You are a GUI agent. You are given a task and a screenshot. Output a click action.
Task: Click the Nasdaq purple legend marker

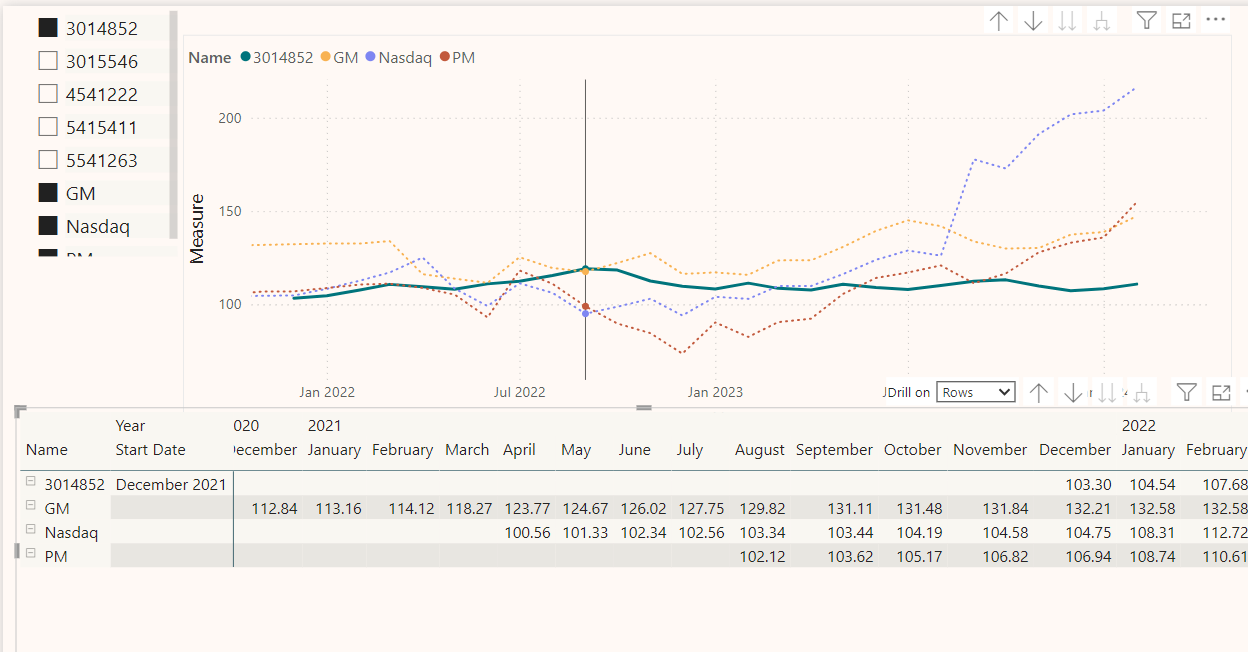pos(371,58)
